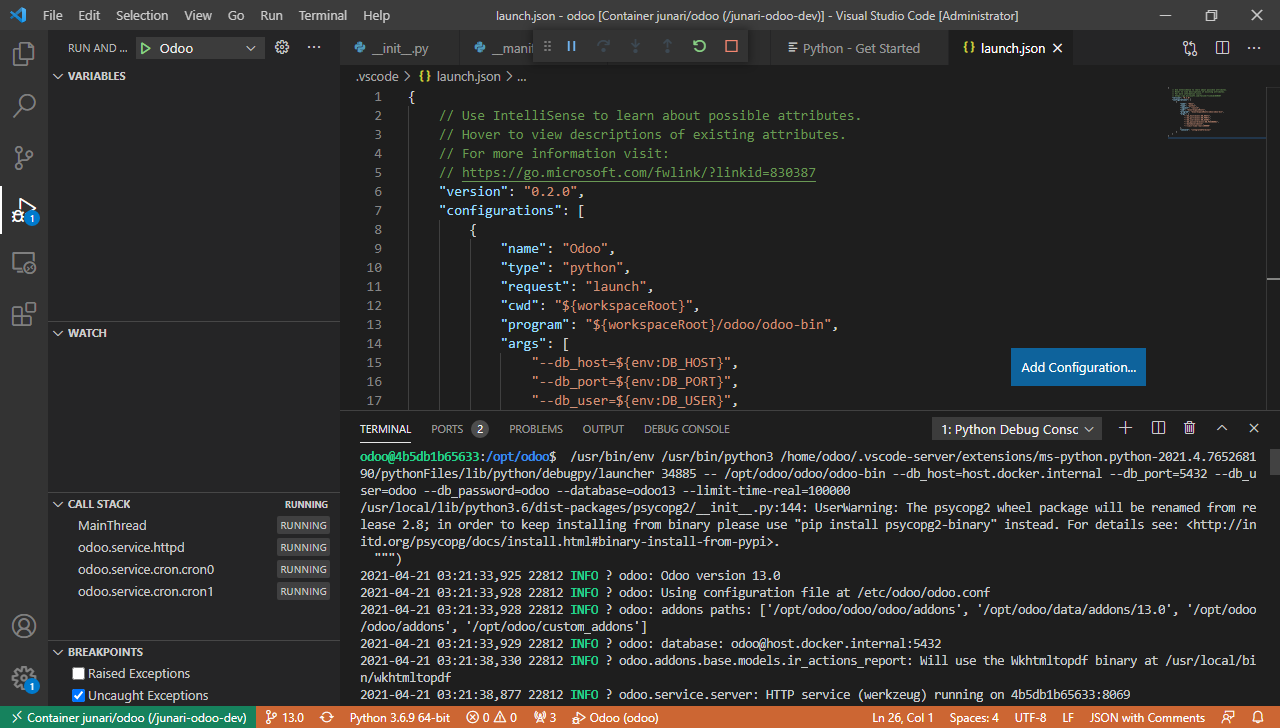Image resolution: width=1280 pixels, height=728 pixels.
Task: Stop the debug session
Action: click(x=731, y=47)
